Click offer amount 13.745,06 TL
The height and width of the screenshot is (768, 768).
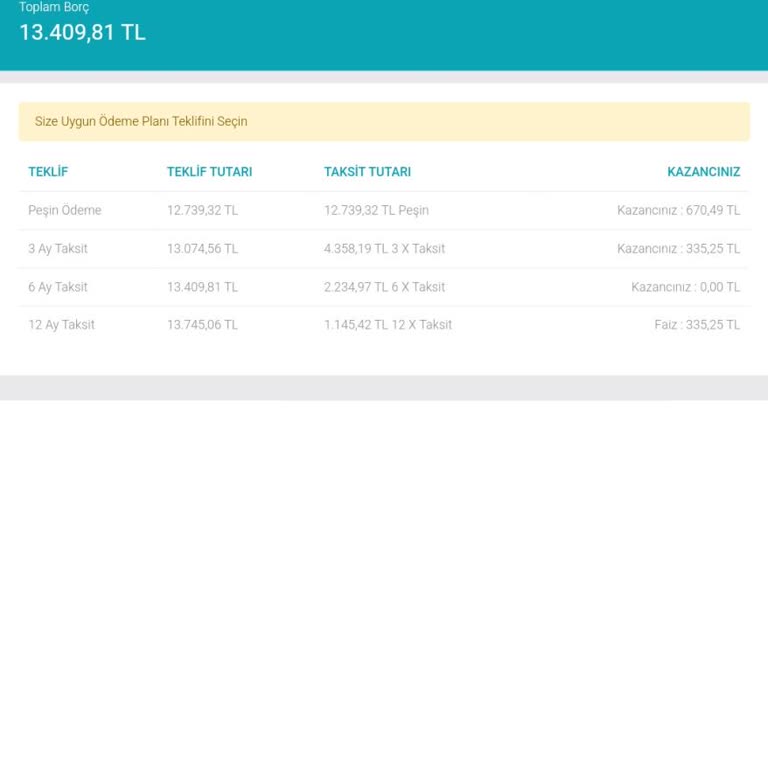(202, 325)
